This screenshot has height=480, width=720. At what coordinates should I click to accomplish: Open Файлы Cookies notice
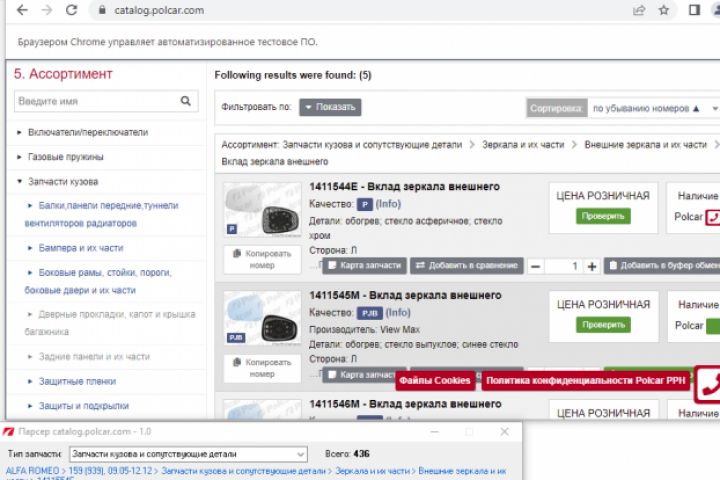435,381
